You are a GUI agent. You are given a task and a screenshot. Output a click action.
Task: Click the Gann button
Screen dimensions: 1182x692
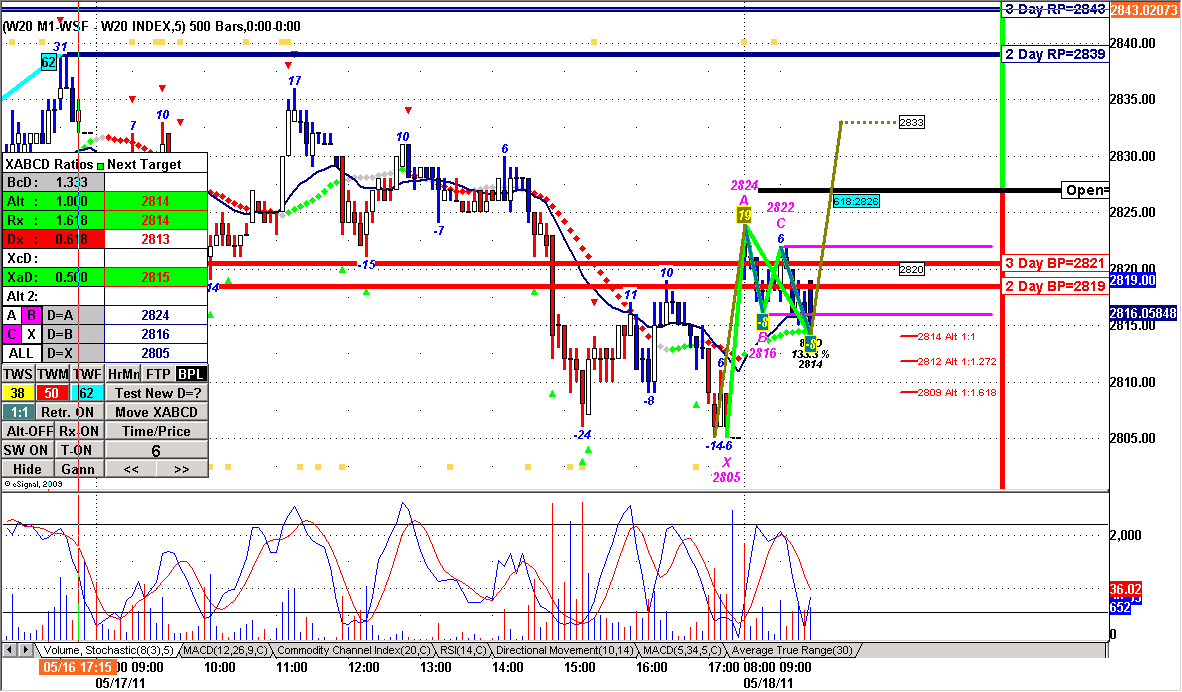coord(78,469)
